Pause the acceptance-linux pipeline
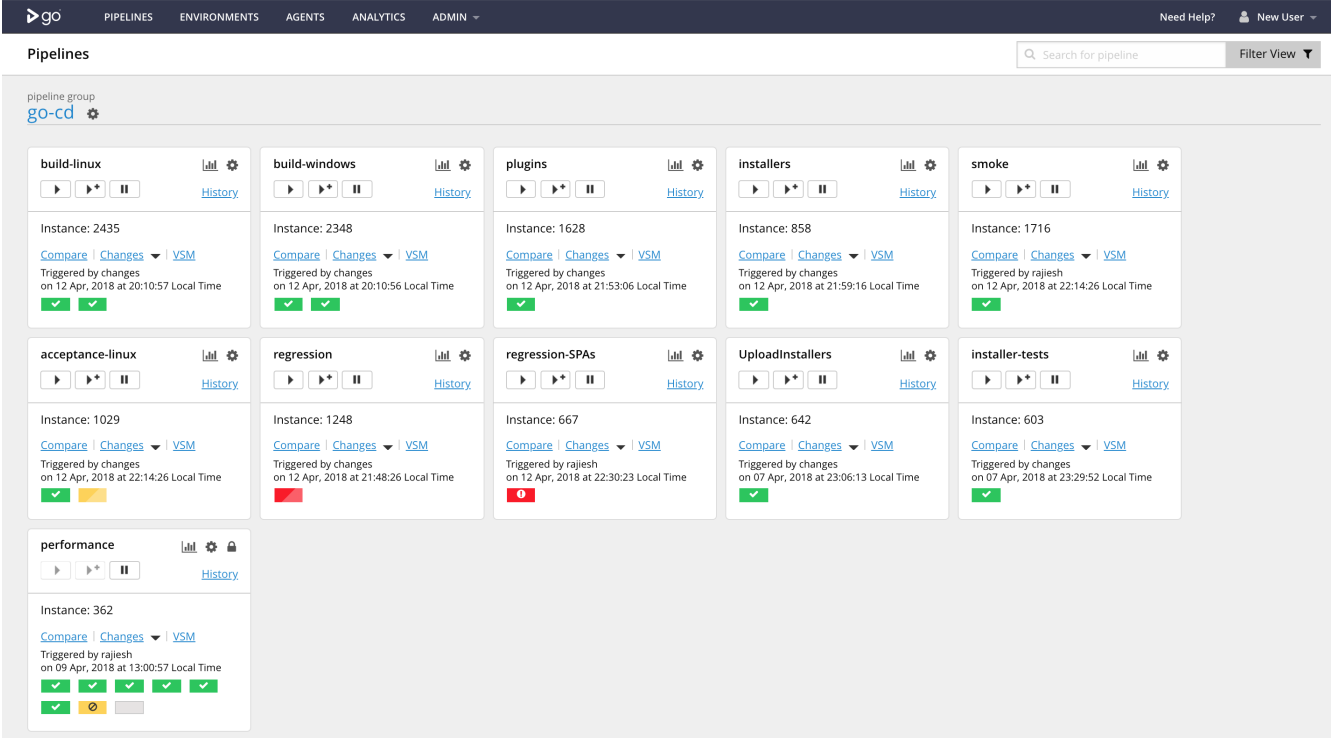Screen dimensions: 1331x738 [x=125, y=380]
